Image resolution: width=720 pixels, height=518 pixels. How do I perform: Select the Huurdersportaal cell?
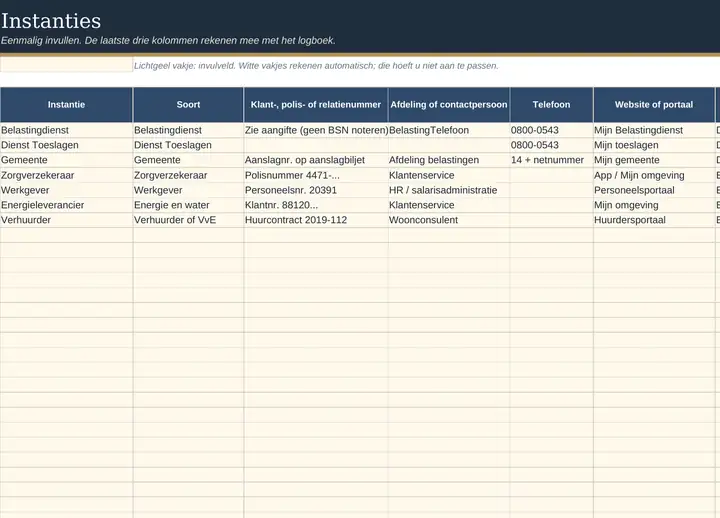click(x=654, y=220)
